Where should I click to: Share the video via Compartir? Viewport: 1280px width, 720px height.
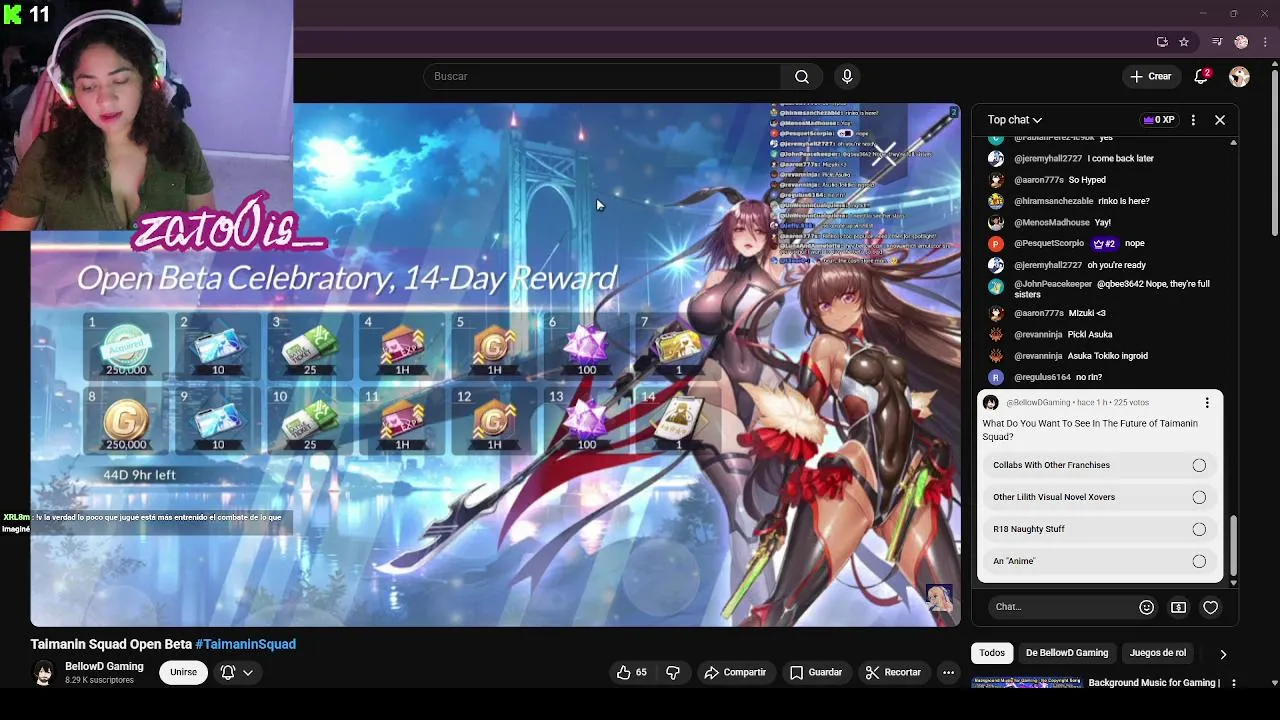pyautogui.click(x=735, y=673)
